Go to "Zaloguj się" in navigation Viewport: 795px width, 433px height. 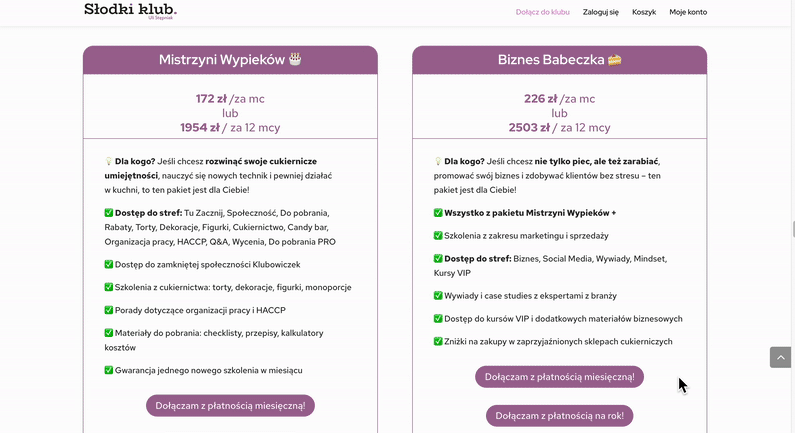tap(600, 12)
